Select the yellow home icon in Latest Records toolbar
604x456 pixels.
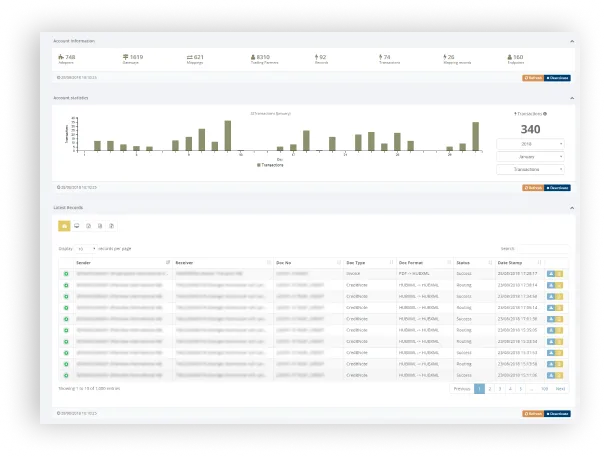[x=64, y=226]
